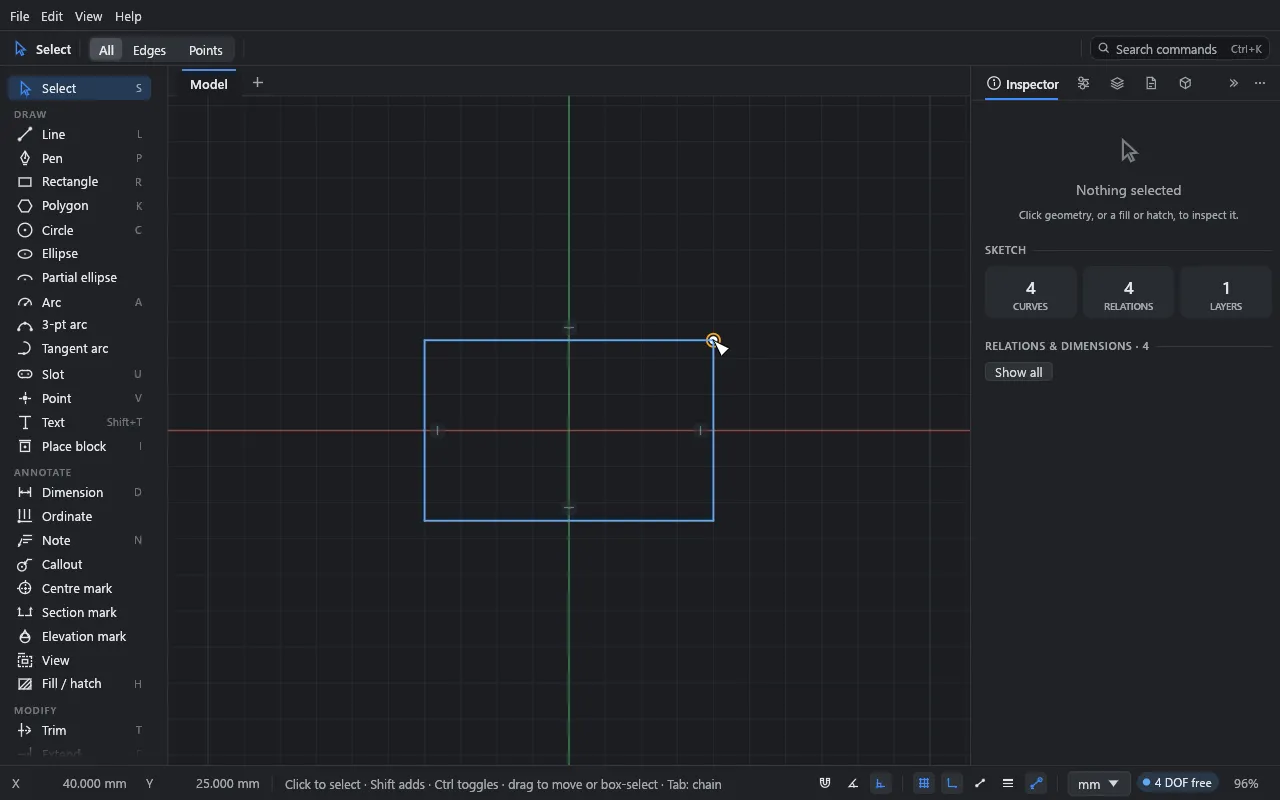
Task: Select the Slot tool
Action: point(80,374)
